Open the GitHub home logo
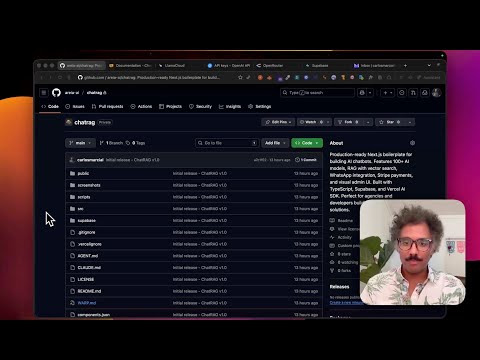 [56, 93]
